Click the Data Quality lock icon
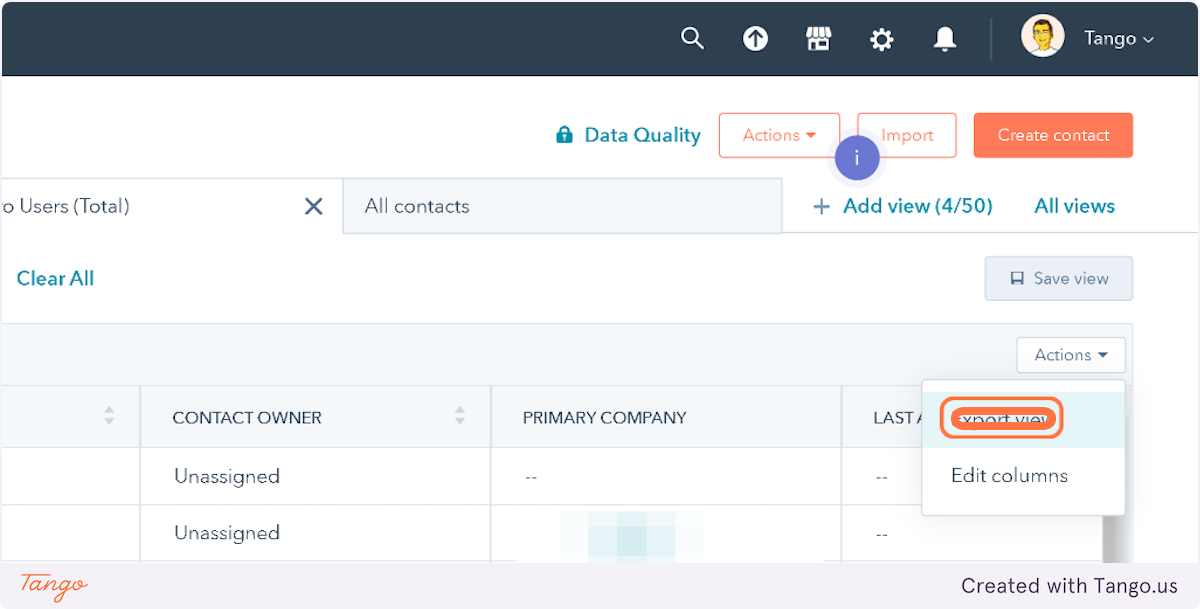 564,135
